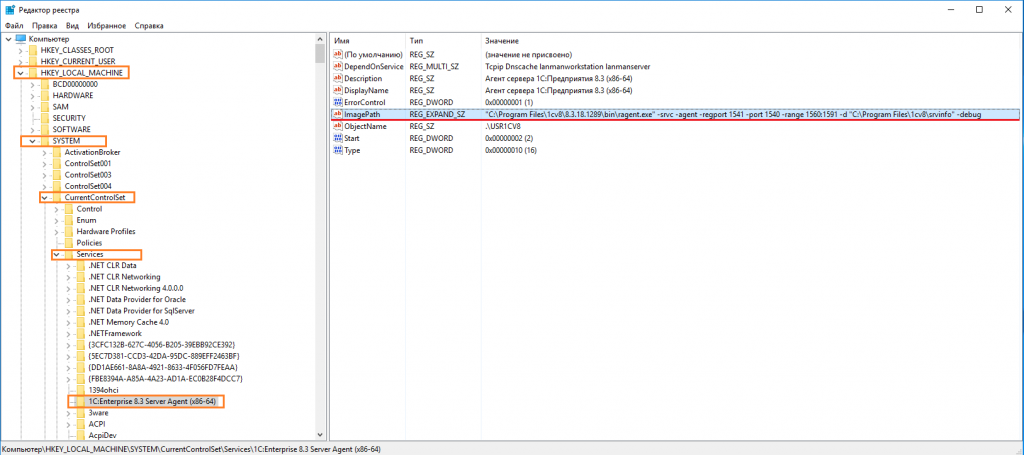Image resolution: width=1024 pixels, height=455 pixels.
Task: Click the HKEY_CLASSES_ROOT folder icon
Action: tap(33, 50)
